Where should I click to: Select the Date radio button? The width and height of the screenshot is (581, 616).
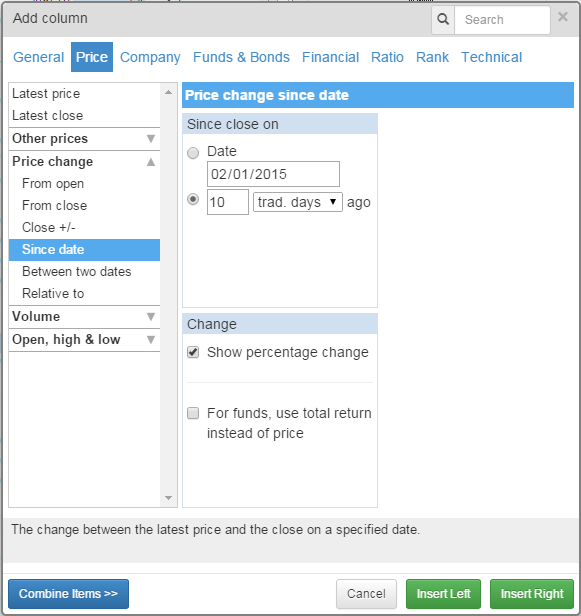[x=193, y=153]
